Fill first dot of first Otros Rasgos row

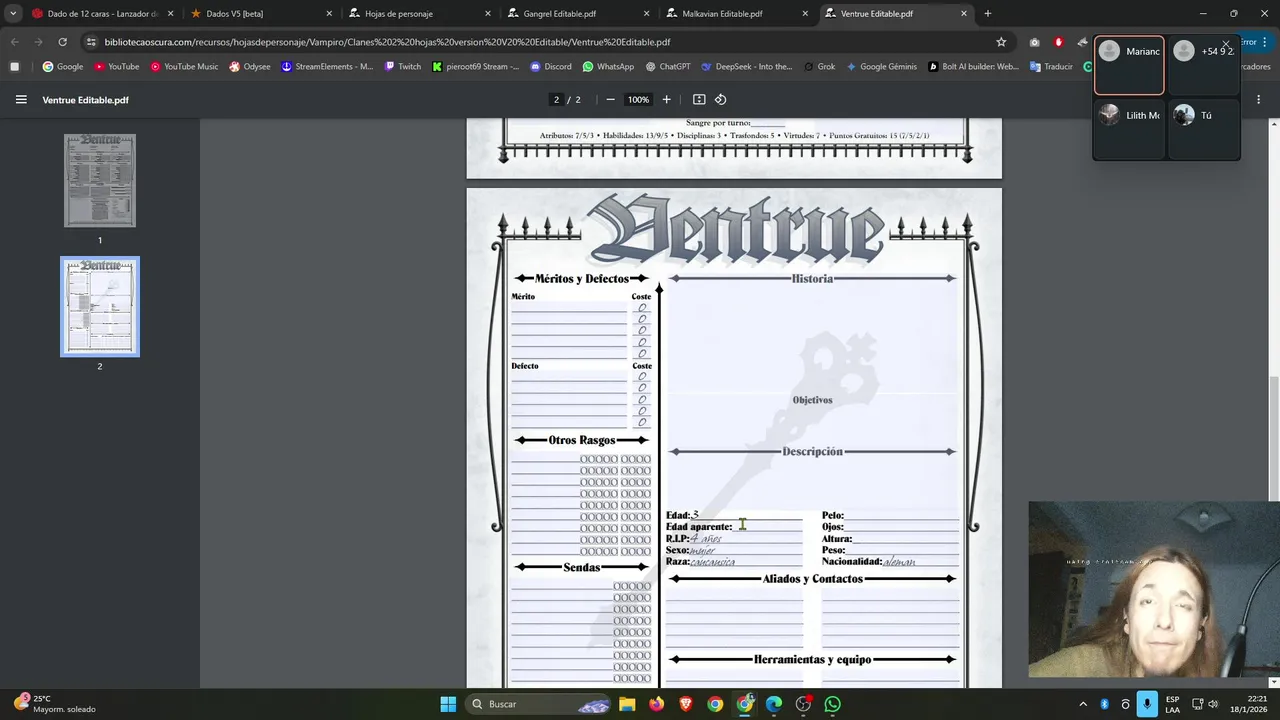(584, 459)
